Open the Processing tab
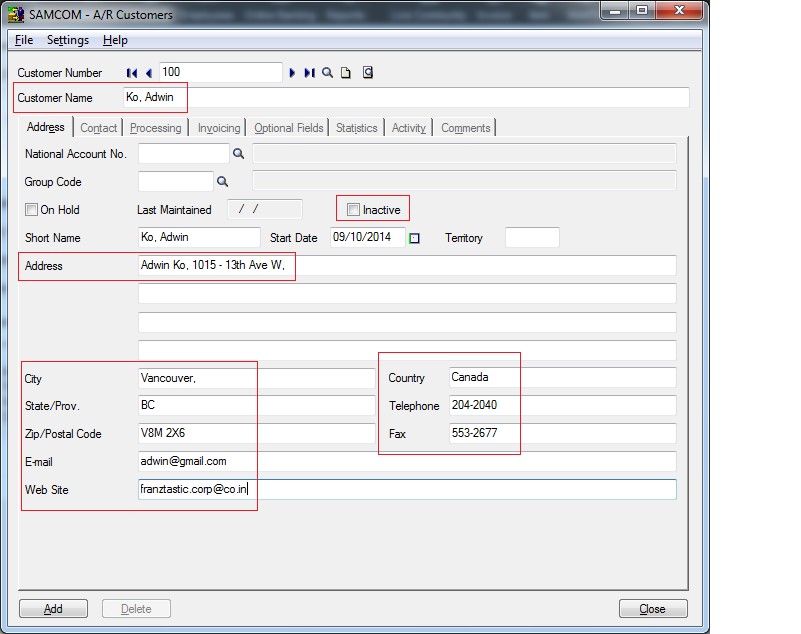 (x=155, y=128)
